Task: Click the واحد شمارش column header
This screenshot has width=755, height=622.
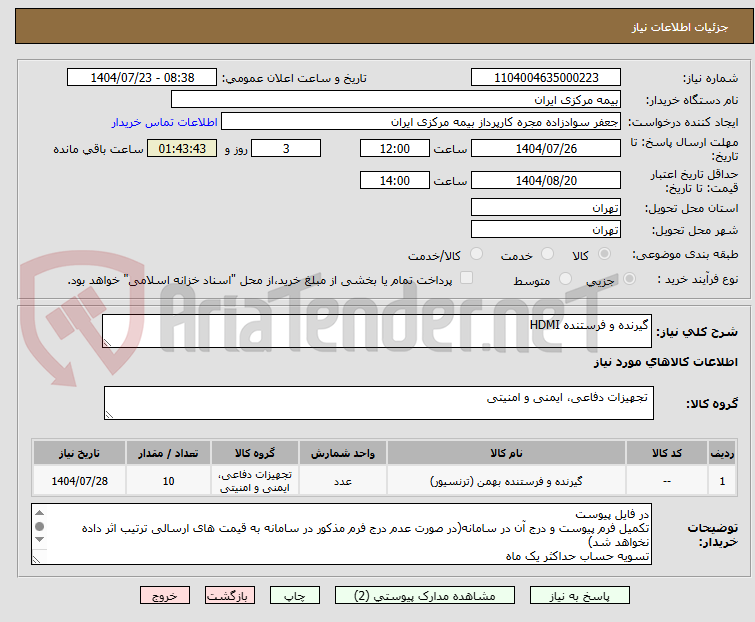Action: pos(343,453)
